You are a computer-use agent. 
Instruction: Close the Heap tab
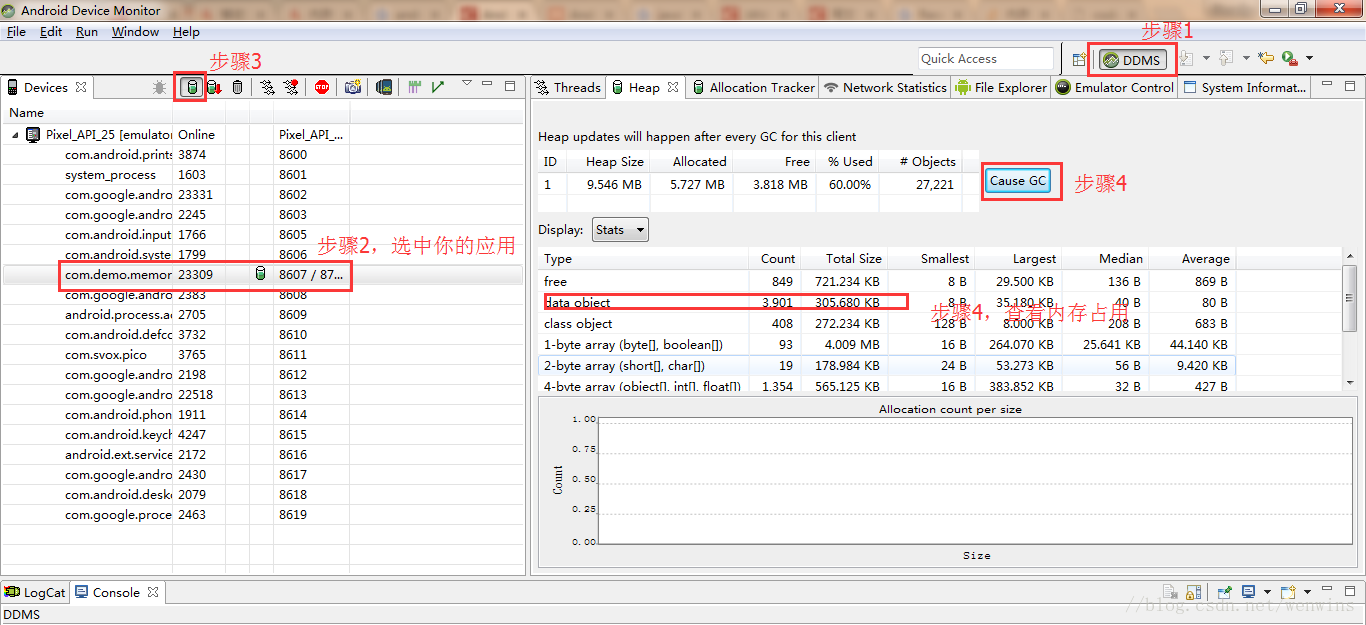[x=673, y=87]
